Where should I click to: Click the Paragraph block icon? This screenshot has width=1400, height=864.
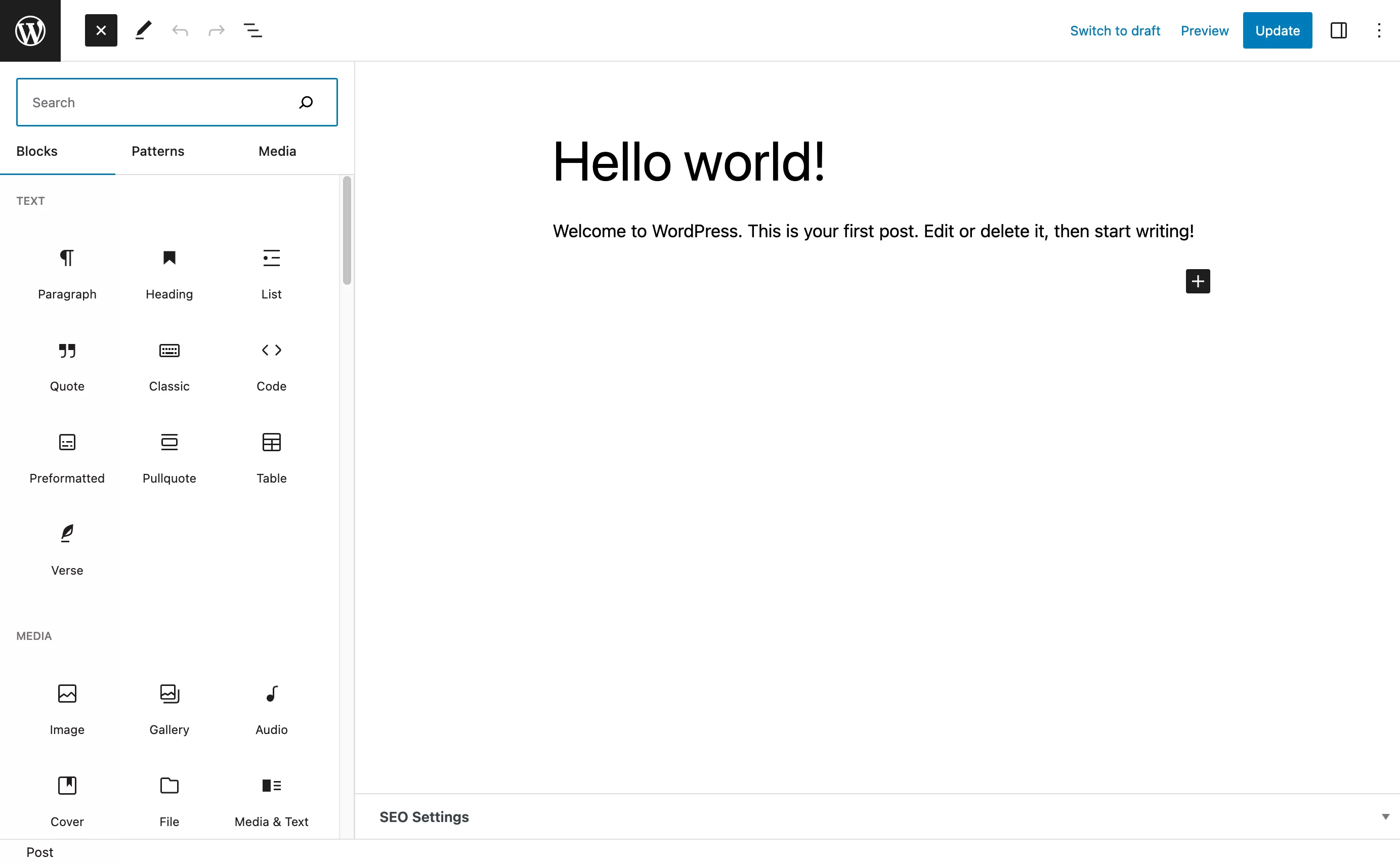67,258
